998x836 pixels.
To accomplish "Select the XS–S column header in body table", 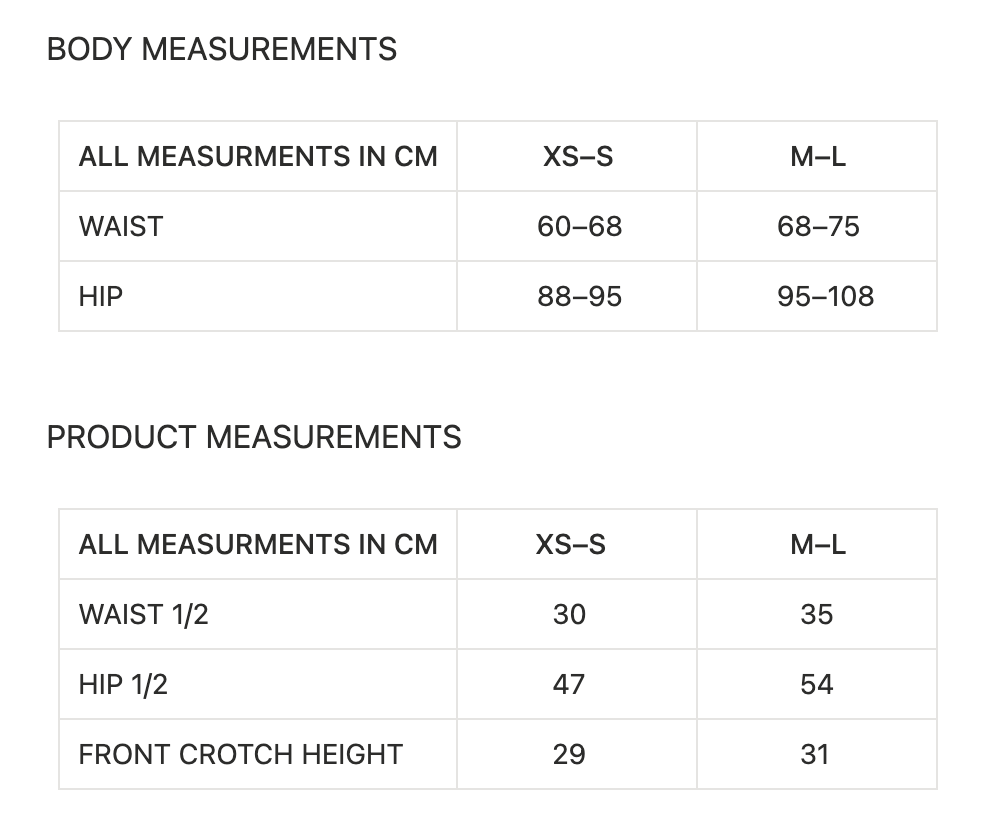I will tap(578, 157).
